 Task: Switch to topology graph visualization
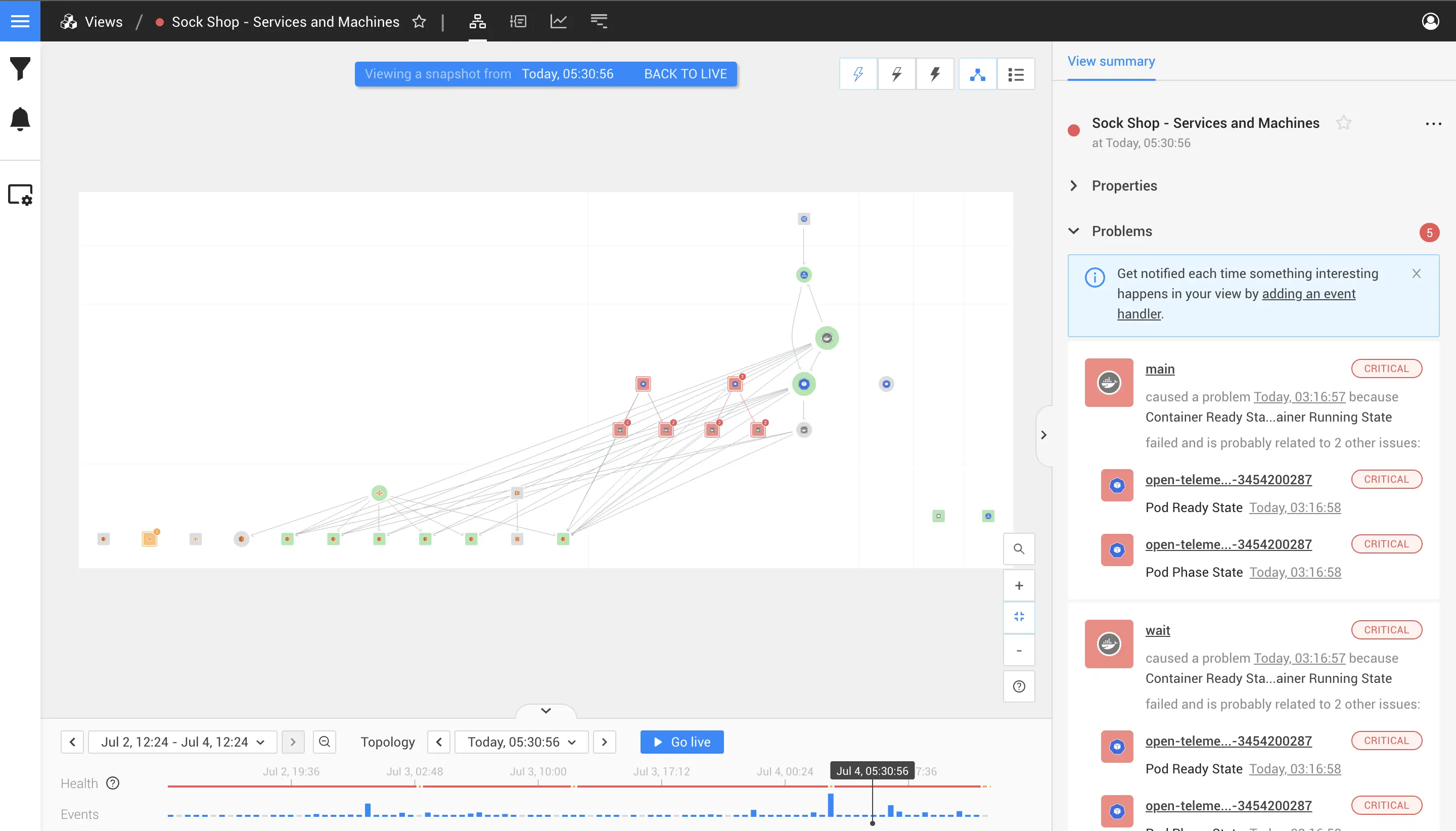pyautogui.click(x=977, y=74)
